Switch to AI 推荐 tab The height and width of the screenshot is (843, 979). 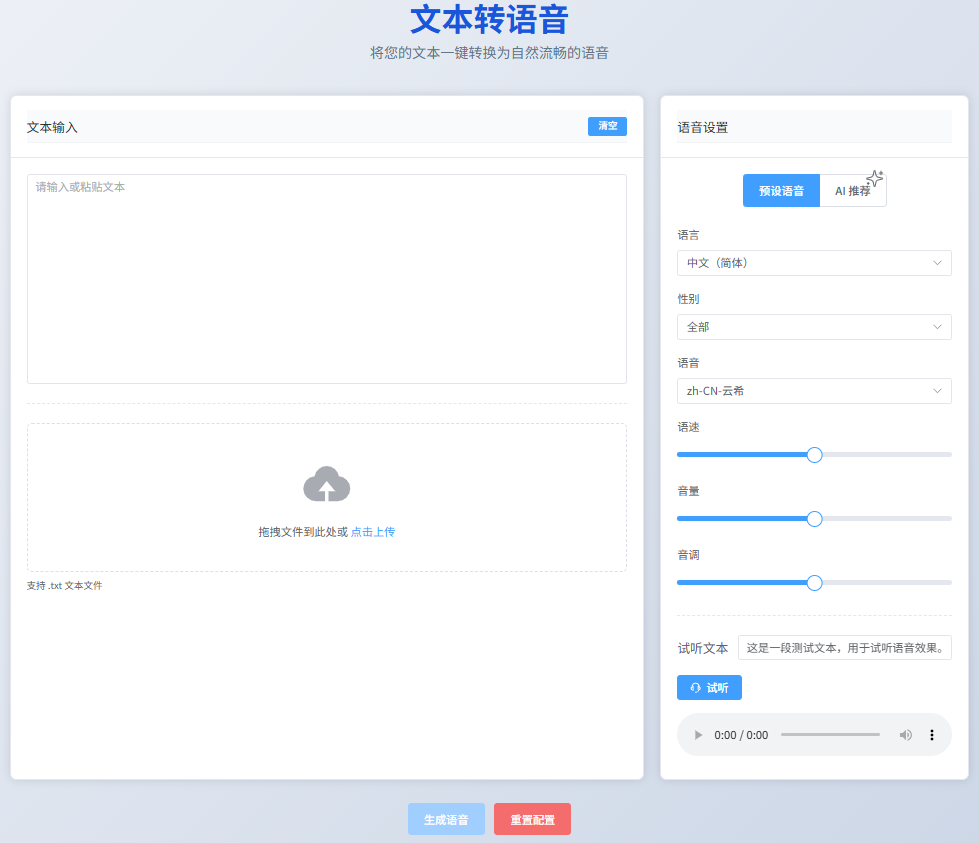(852, 191)
